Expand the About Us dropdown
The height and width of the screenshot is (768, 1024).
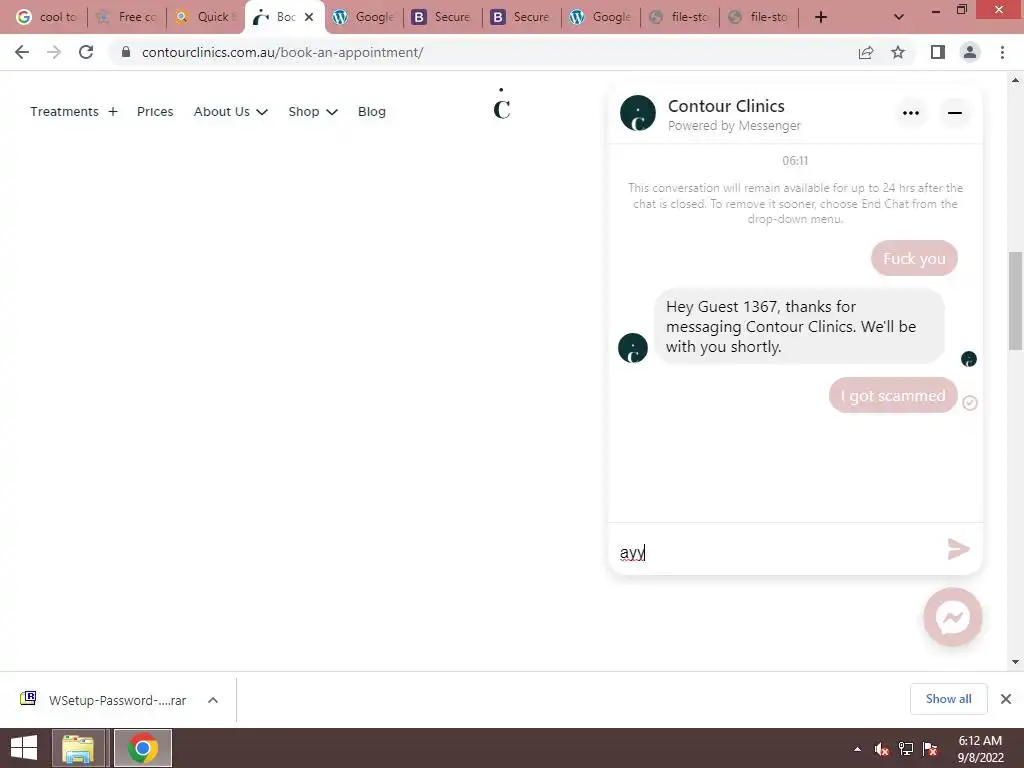pyautogui.click(x=231, y=112)
